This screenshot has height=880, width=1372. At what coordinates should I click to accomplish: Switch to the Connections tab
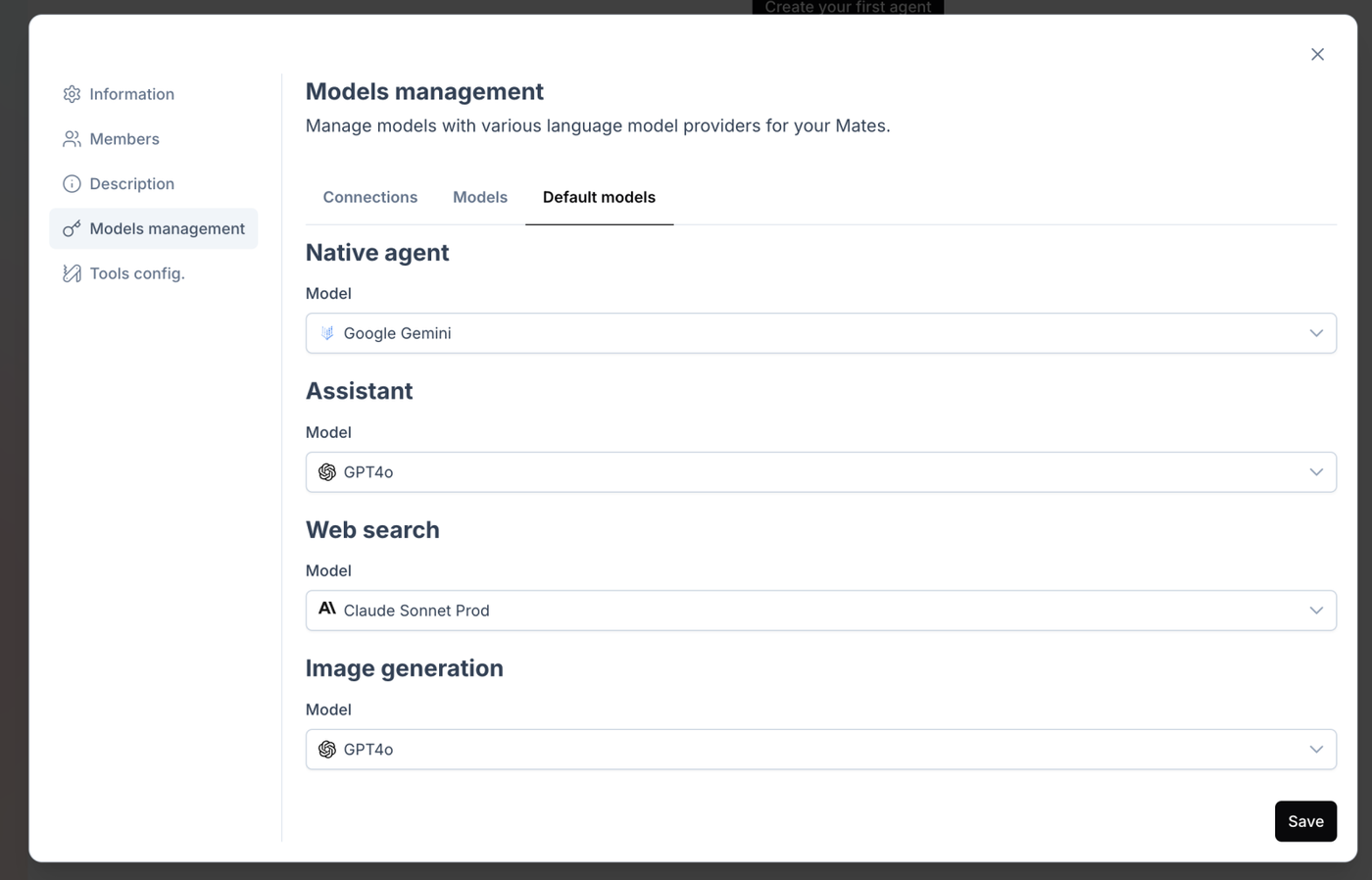370,197
